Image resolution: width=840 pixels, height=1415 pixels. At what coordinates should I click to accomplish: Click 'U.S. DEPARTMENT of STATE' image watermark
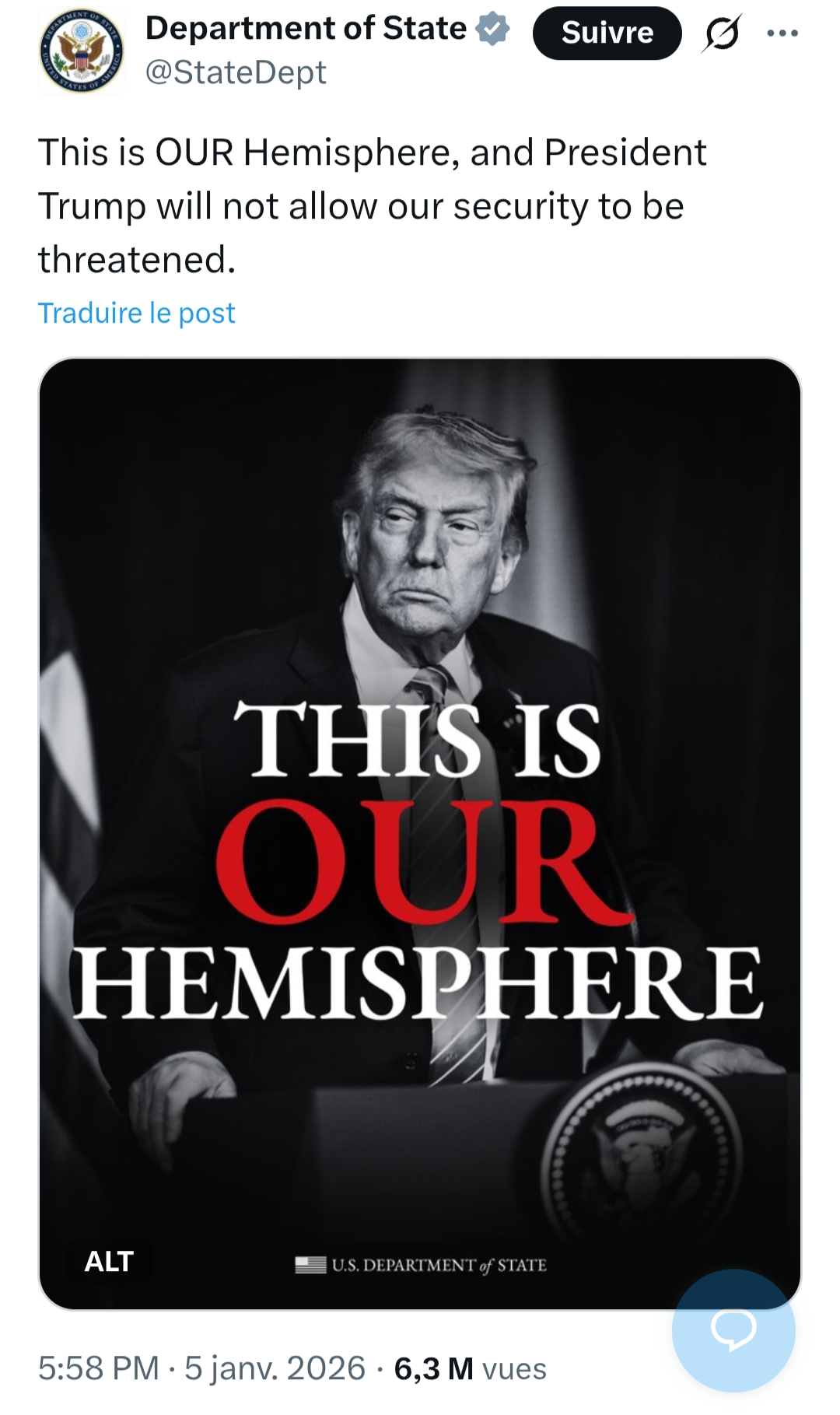pos(439,1265)
